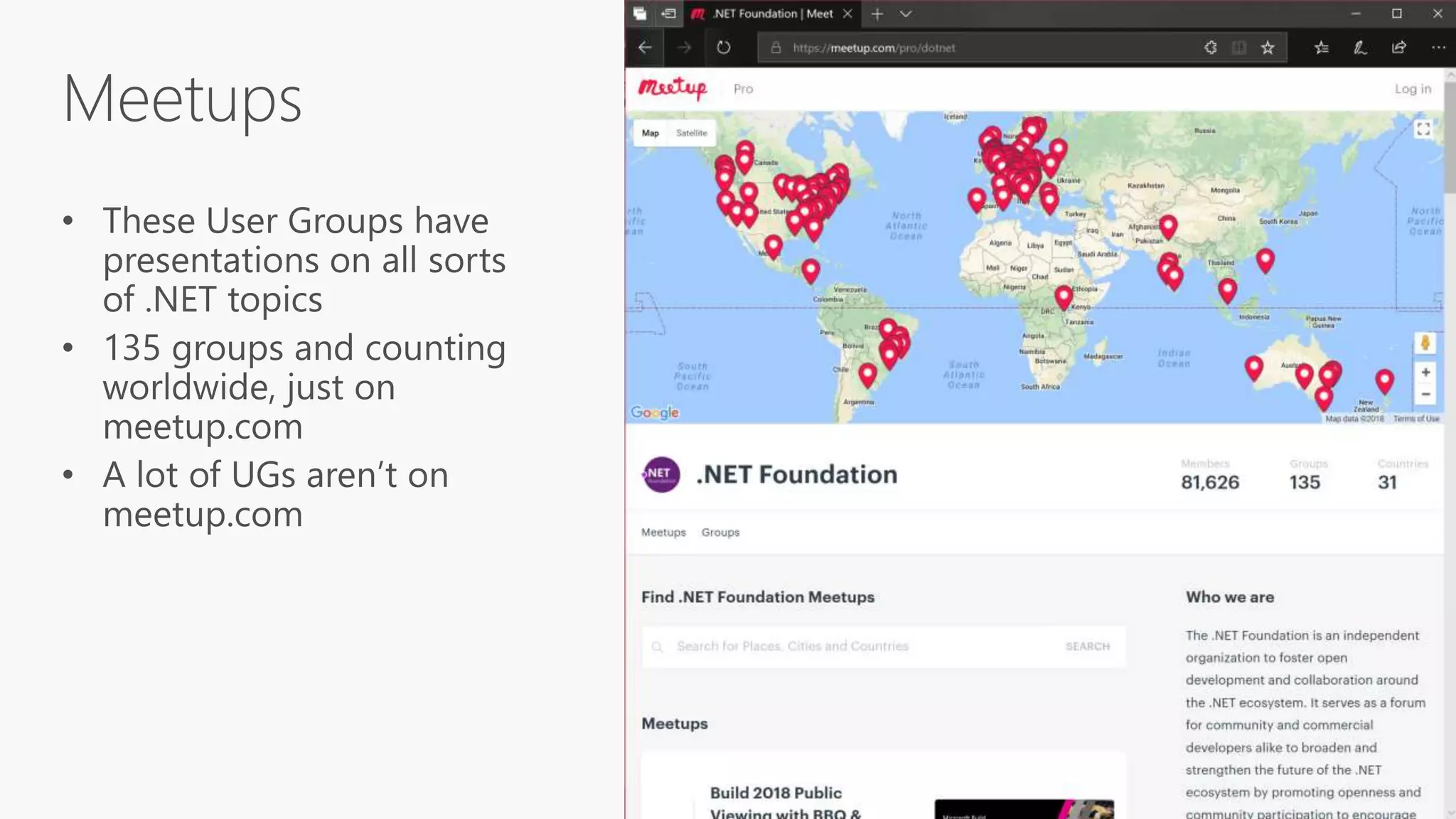The height and width of the screenshot is (819, 1456).
Task: Click the Log in link
Action: (1412, 89)
